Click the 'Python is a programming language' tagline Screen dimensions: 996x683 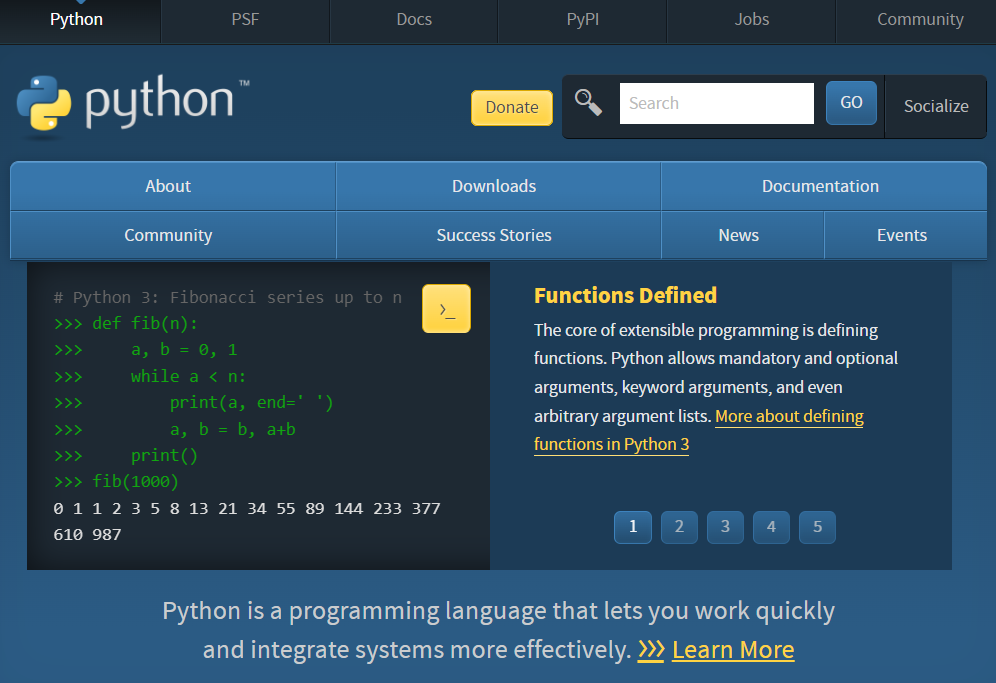(499, 630)
